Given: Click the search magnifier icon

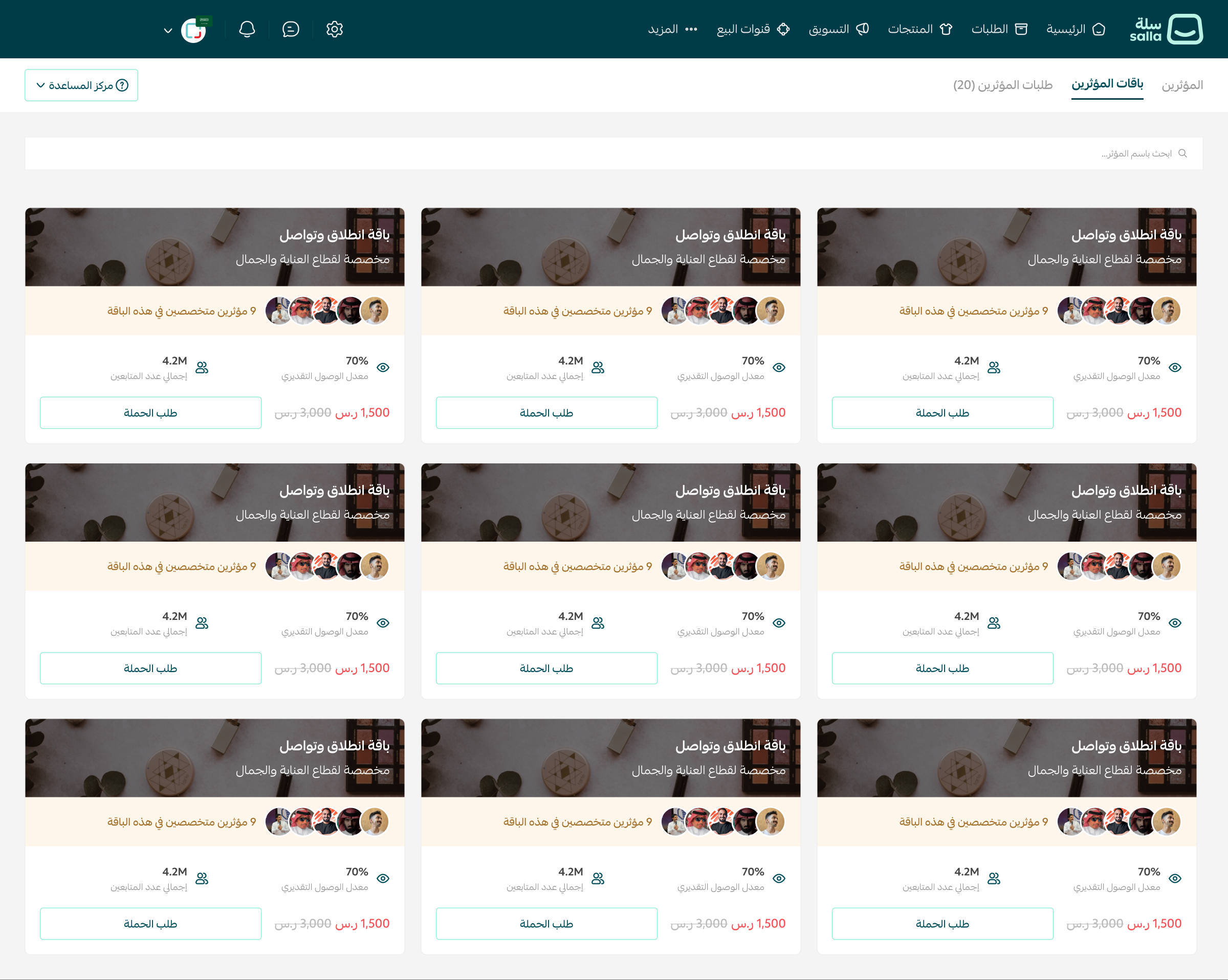Looking at the screenshot, I should (1182, 153).
